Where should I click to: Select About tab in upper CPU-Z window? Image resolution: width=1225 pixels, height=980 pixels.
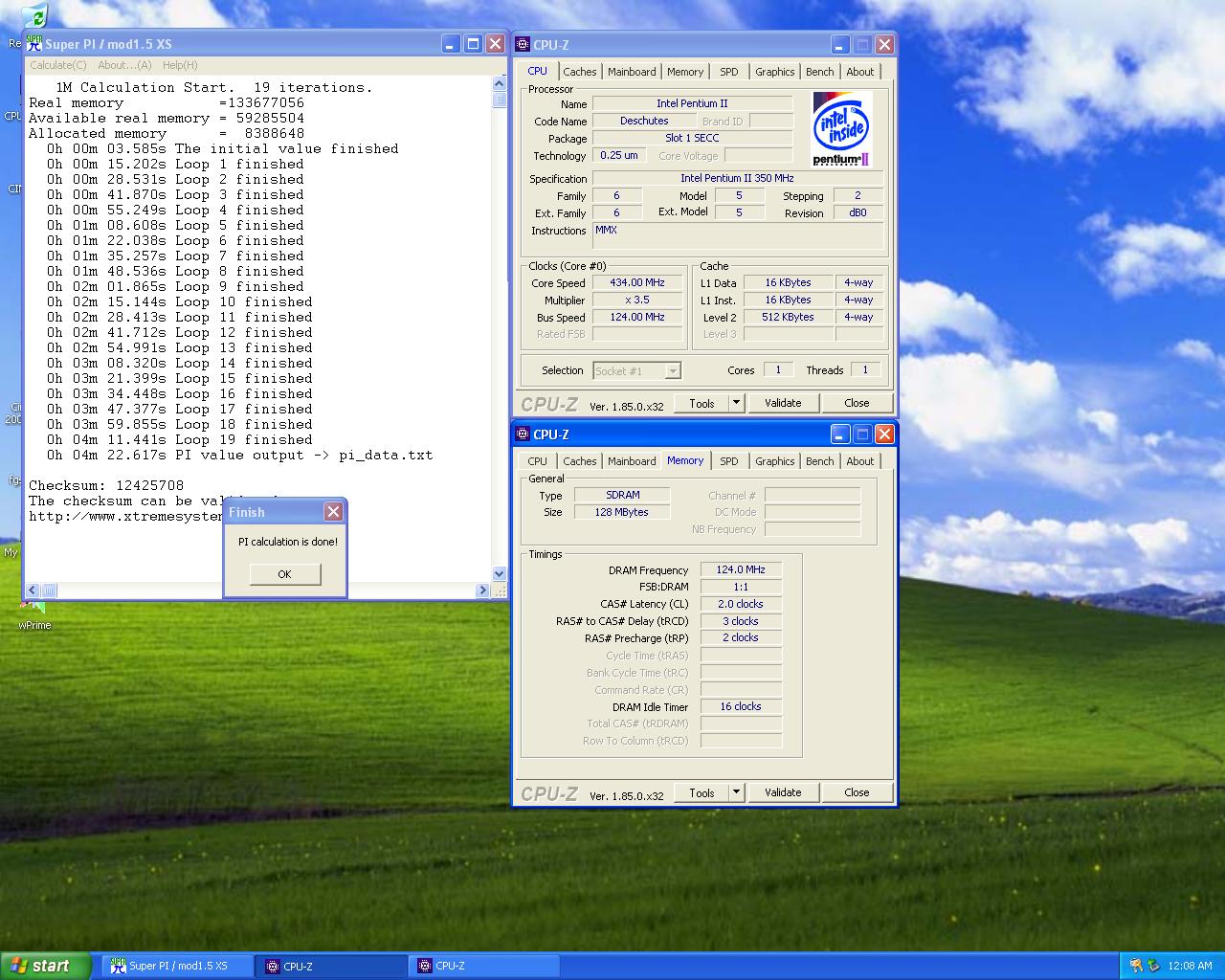[859, 72]
